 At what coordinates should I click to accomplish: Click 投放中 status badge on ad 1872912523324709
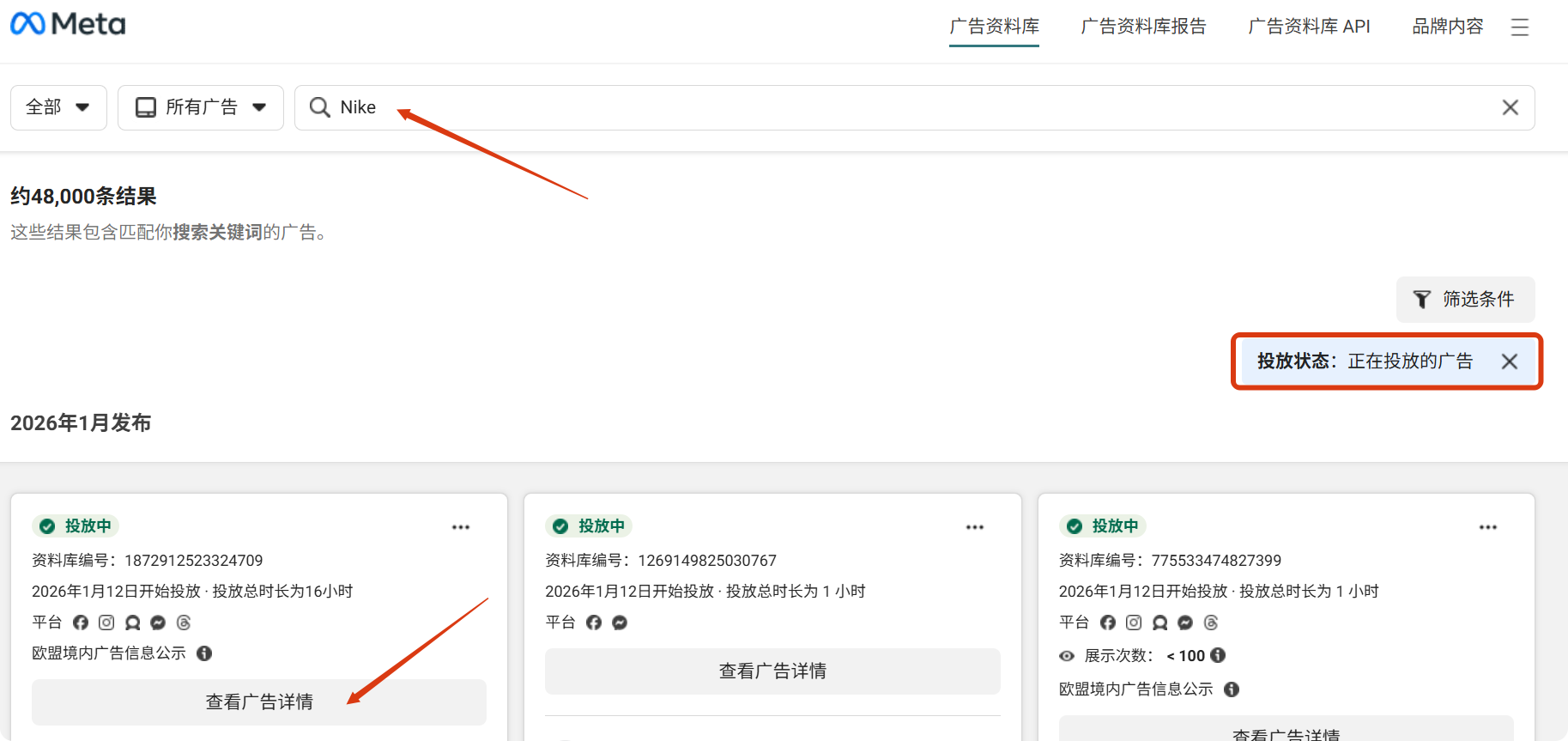[x=76, y=525]
